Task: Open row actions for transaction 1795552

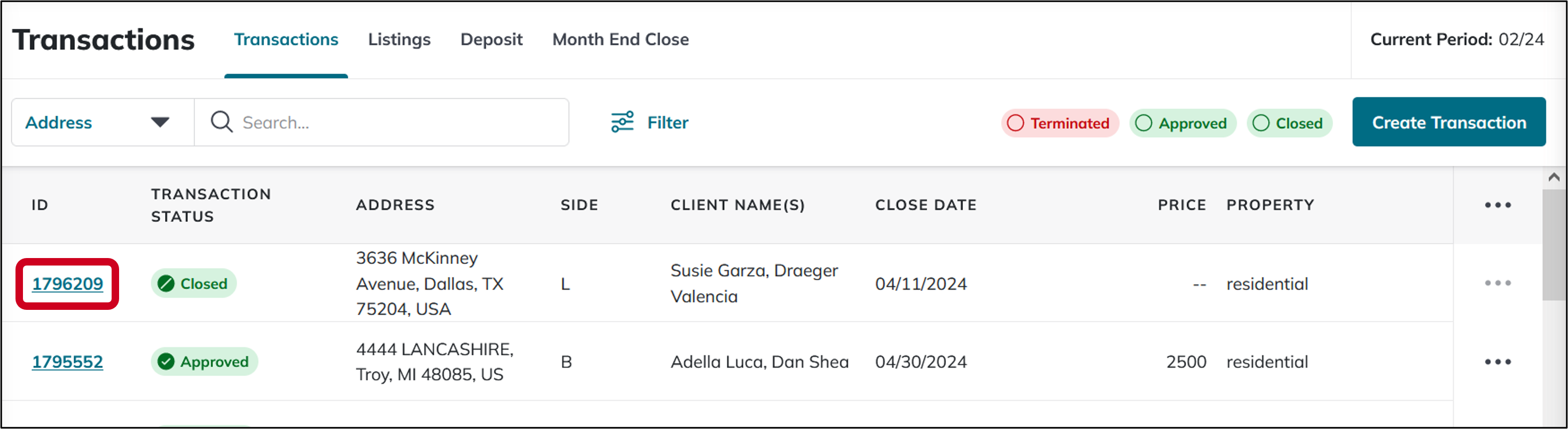Action: 1498,362
